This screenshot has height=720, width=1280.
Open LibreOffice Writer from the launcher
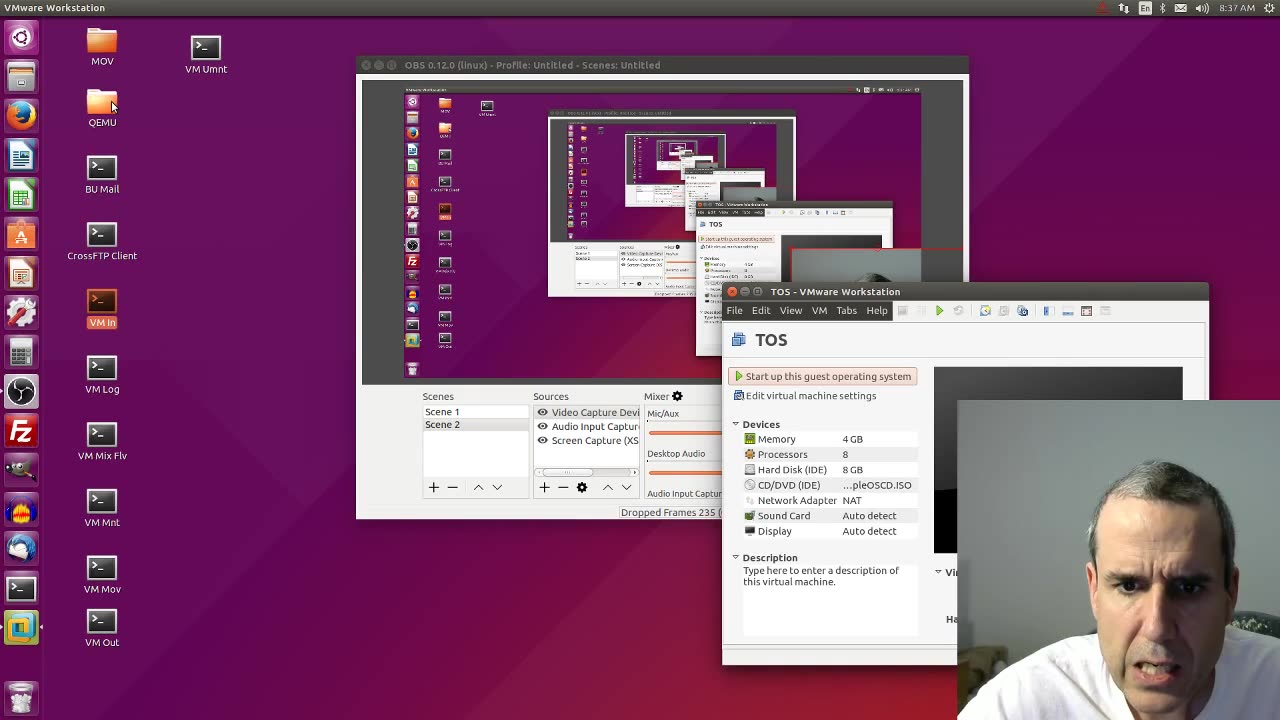point(21,155)
